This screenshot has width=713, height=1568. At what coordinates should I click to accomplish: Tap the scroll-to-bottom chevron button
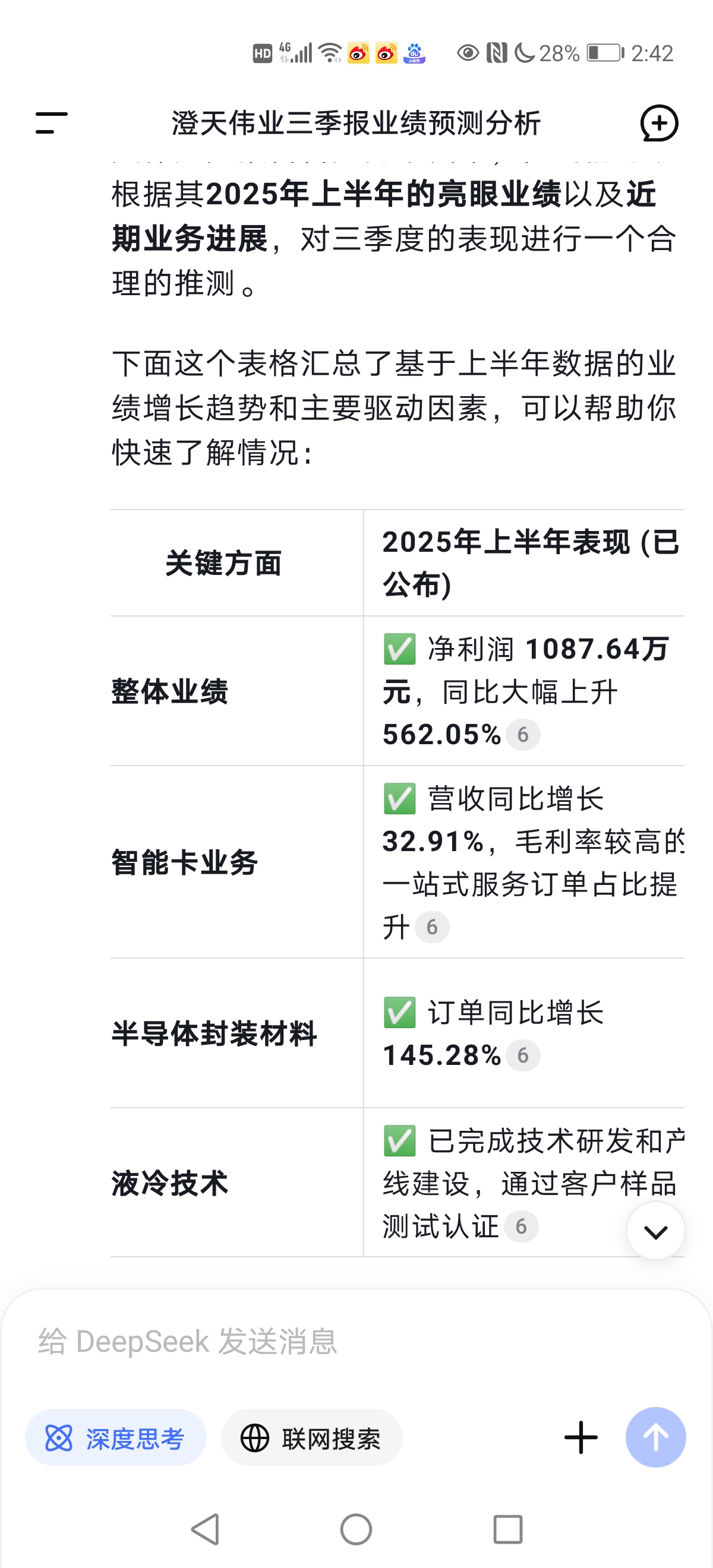[x=656, y=1231]
